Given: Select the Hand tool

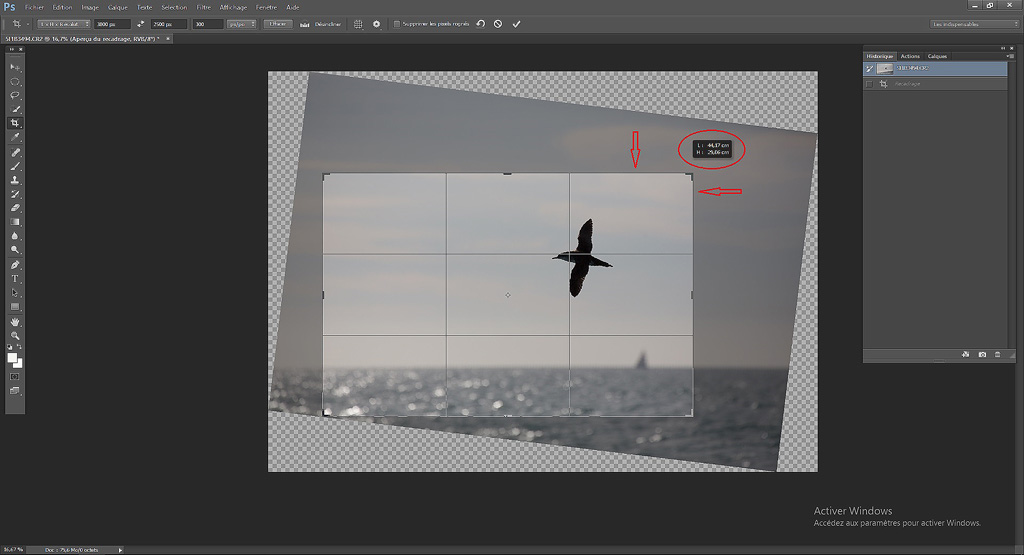Looking at the screenshot, I should click(x=16, y=322).
